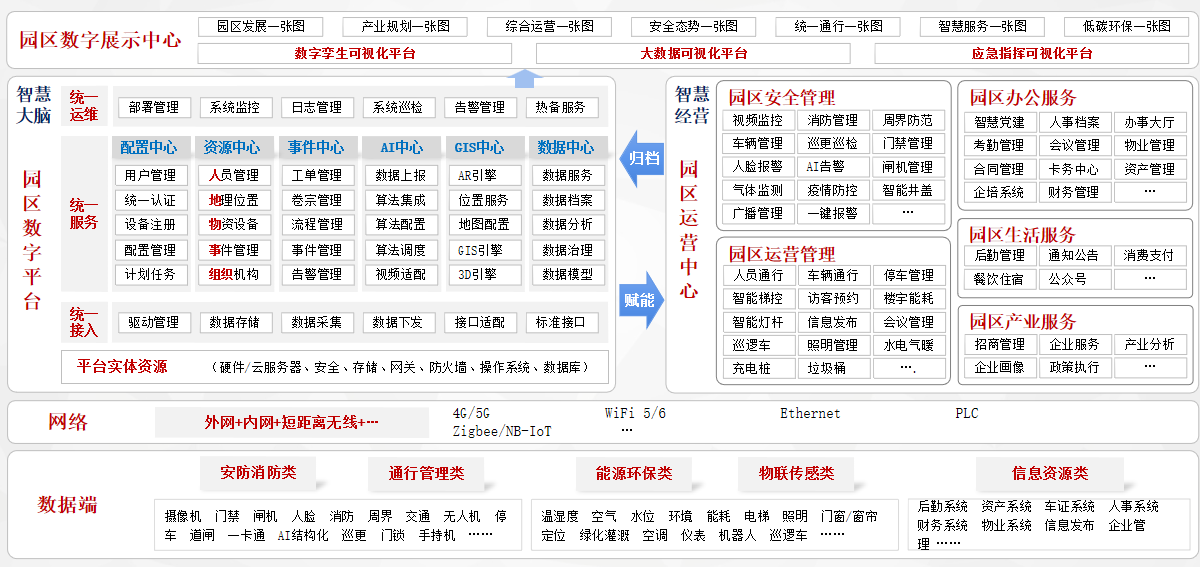Screen dimensions: 1200x567
Task: Open the 充电桩 item
Action: point(751,368)
